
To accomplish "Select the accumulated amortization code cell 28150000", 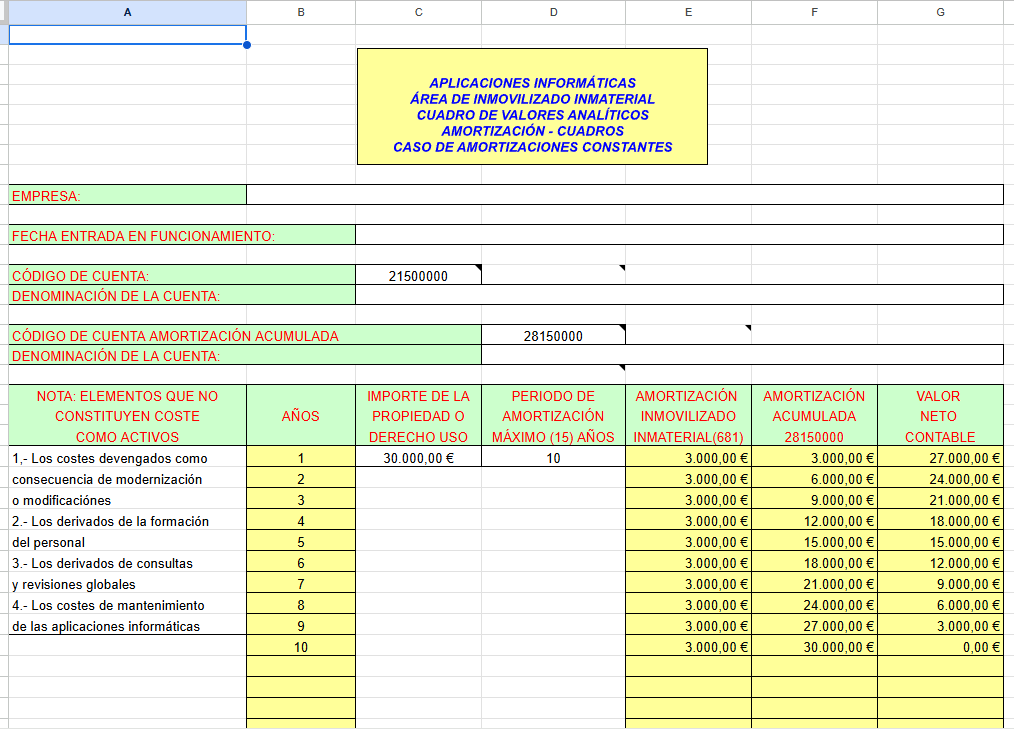I will coord(553,336).
